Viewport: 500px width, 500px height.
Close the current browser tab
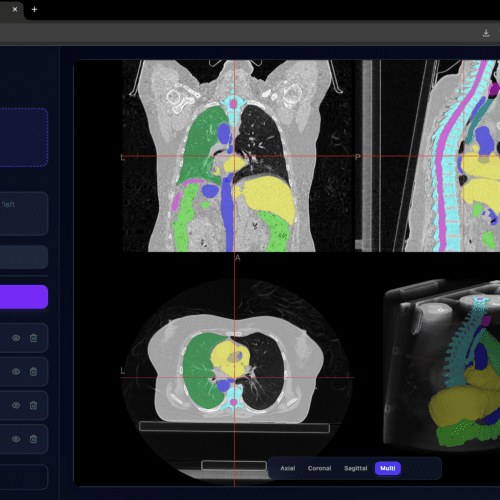(15, 9)
